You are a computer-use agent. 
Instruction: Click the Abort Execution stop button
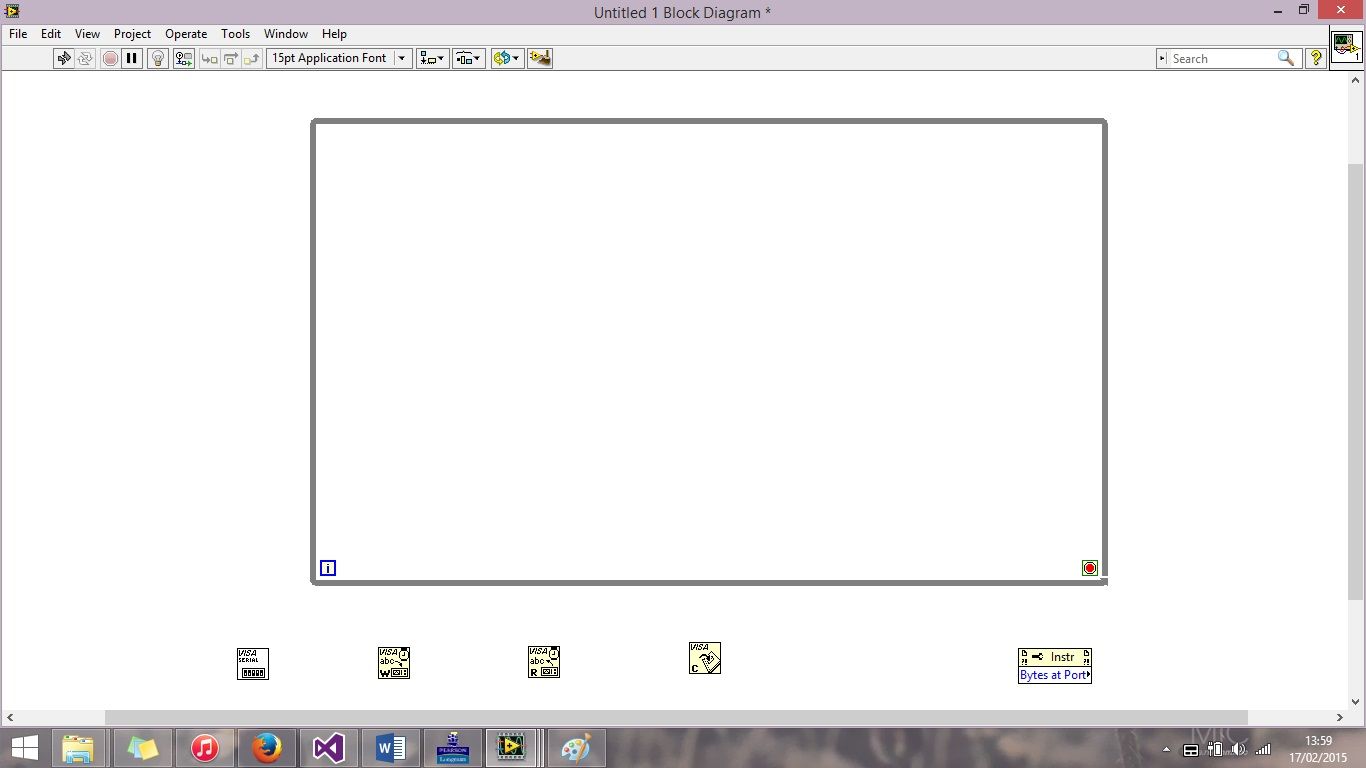(x=110, y=58)
